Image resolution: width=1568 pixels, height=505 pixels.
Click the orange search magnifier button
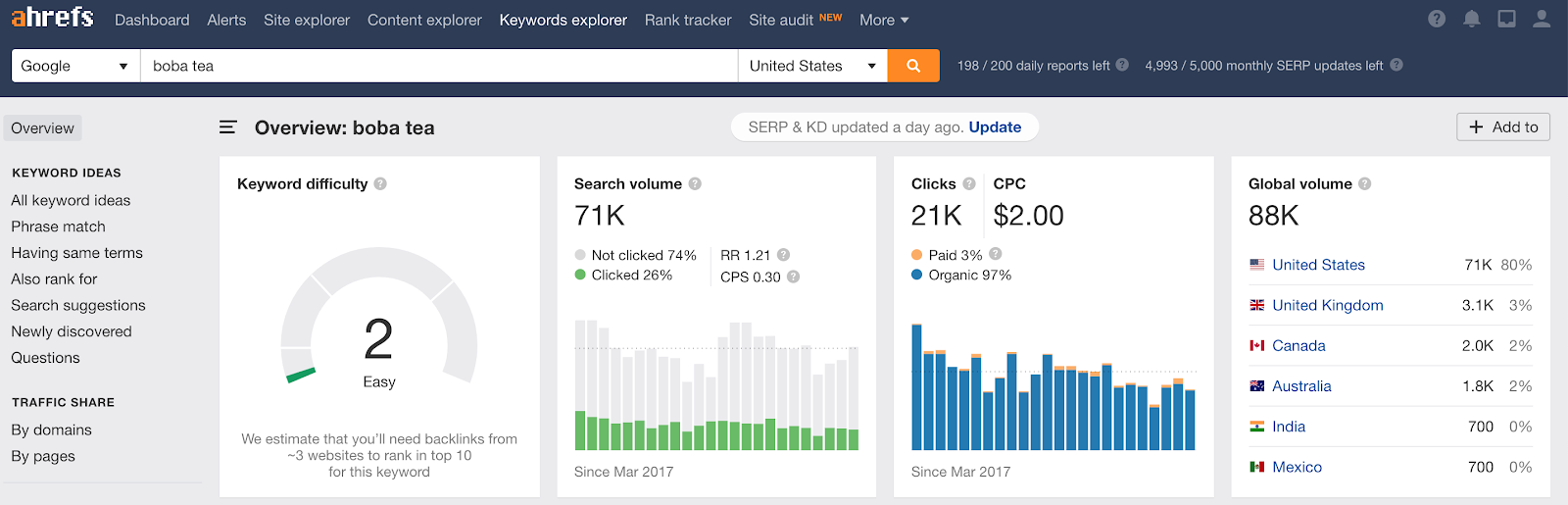click(913, 66)
